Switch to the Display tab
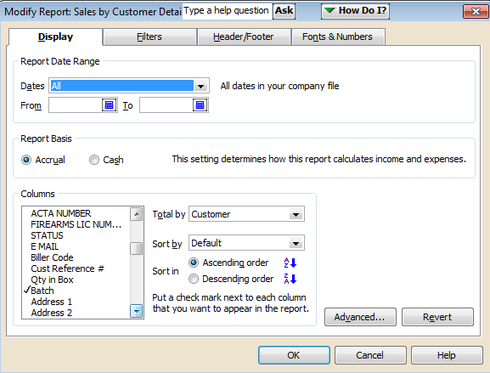Viewport: 490px width, 373px height. pos(56,37)
